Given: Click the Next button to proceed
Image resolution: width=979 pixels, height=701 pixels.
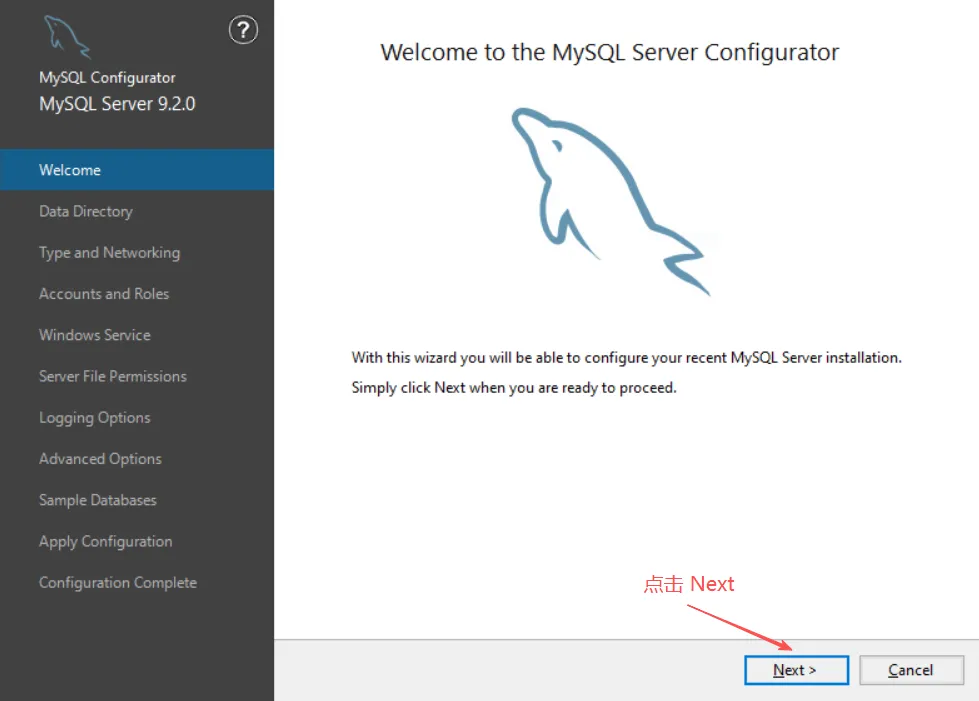Looking at the screenshot, I should pos(796,670).
